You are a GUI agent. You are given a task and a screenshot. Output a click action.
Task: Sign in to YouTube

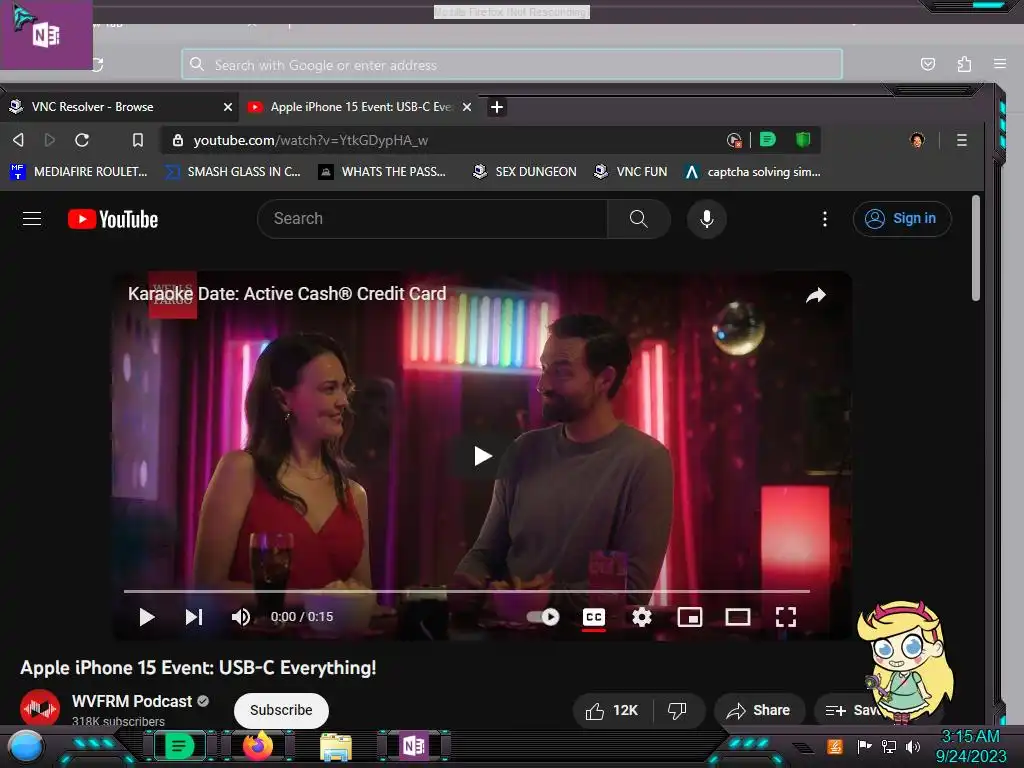901,219
